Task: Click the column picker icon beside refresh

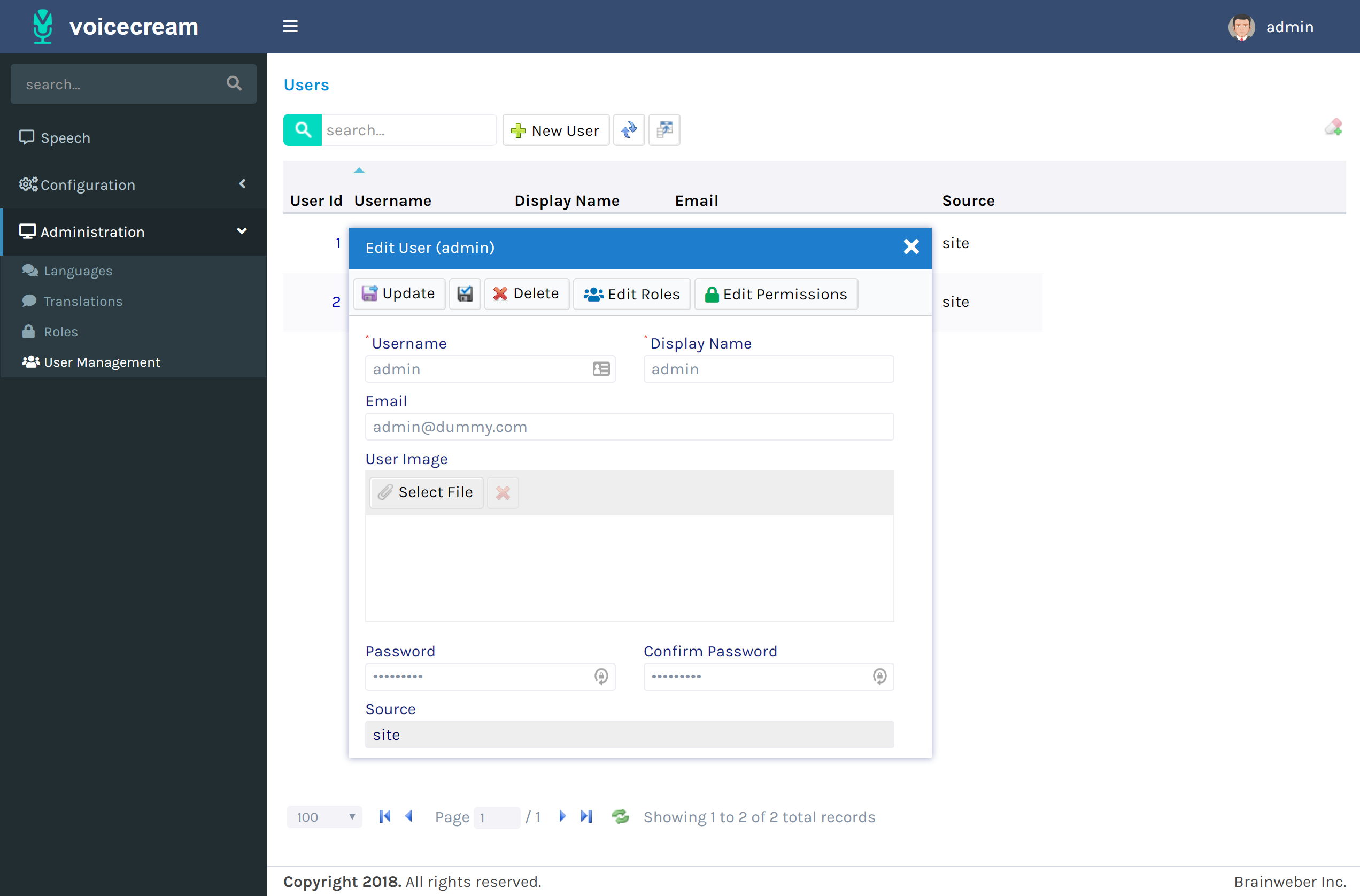Action: (x=664, y=130)
